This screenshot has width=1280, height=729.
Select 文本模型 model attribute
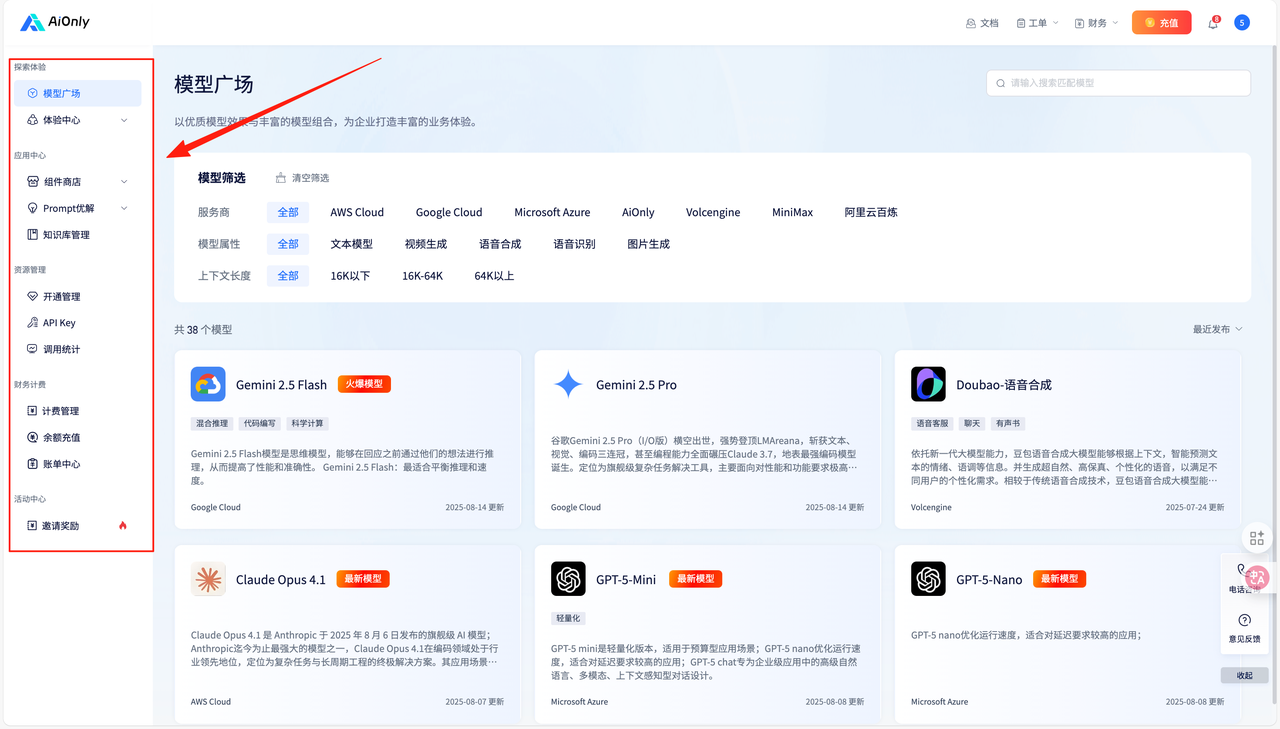point(351,244)
